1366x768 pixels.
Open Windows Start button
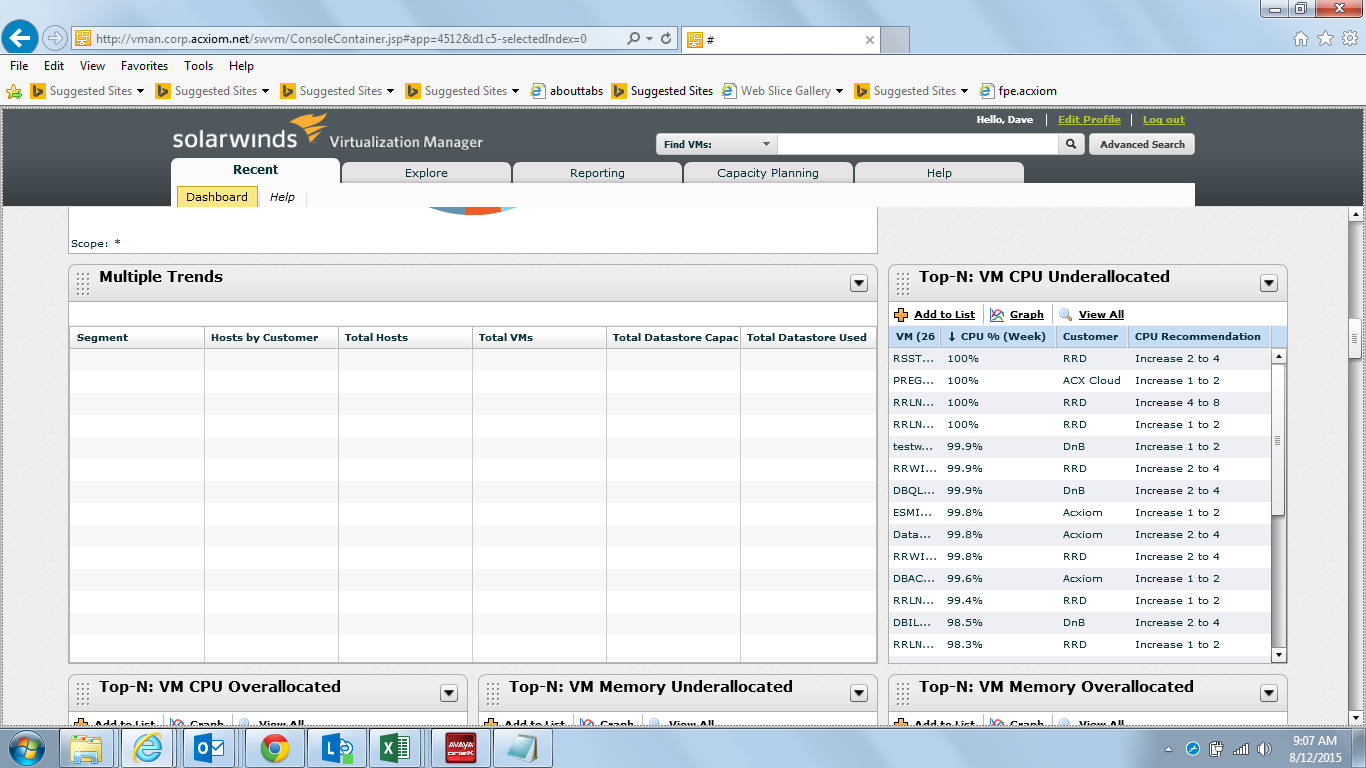coord(27,748)
